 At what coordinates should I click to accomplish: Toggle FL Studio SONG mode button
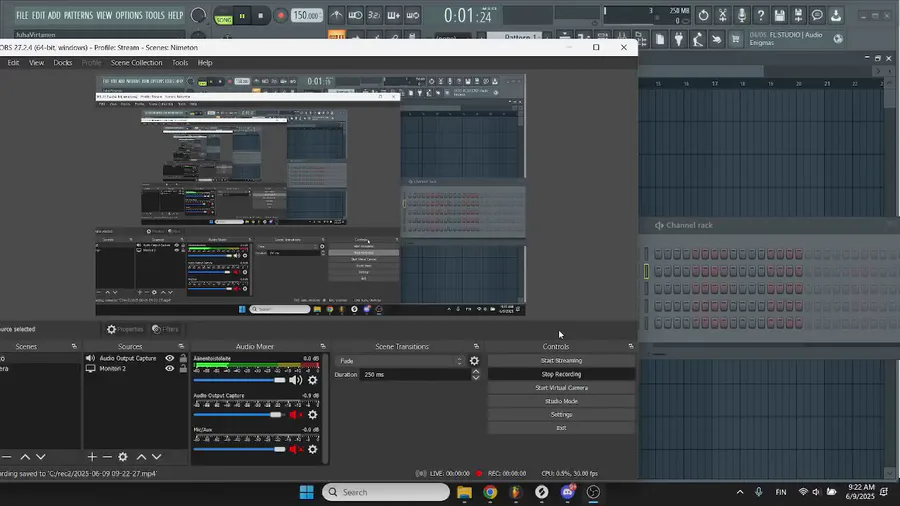[x=223, y=19]
